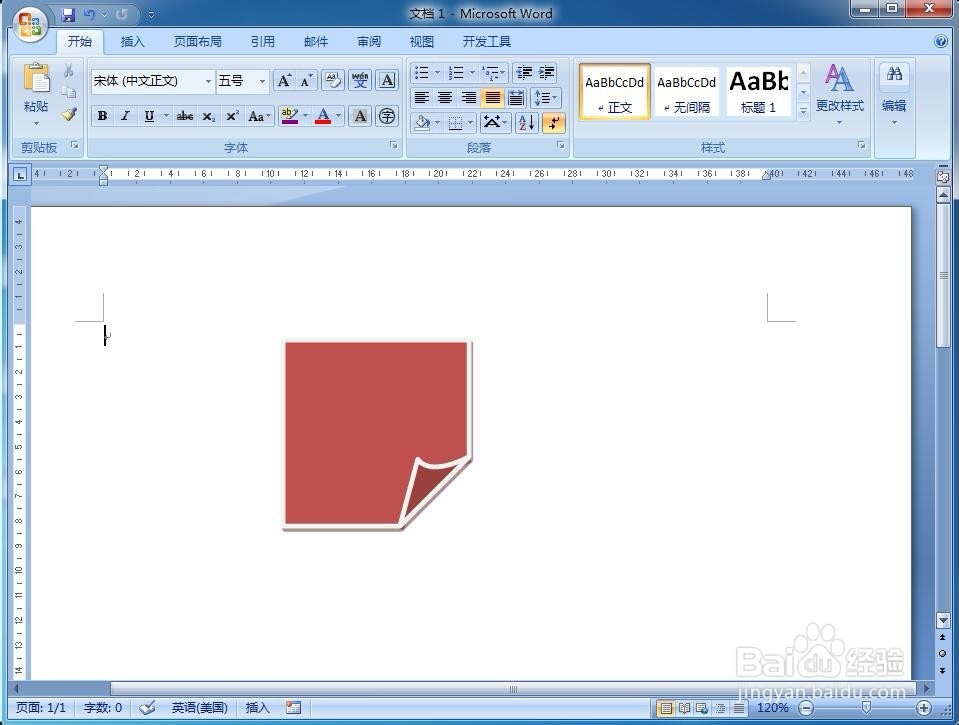Apply 无间隔 style
Screen dimensions: 959x725
686,92
